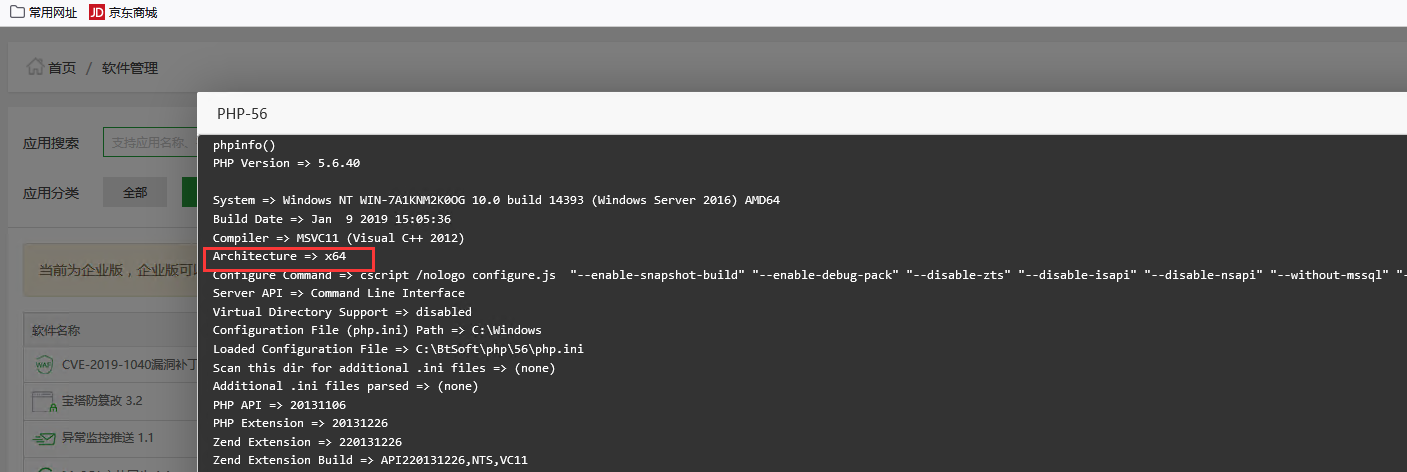Click the 异常监控推送 envelope icon

pyautogui.click(x=44, y=438)
